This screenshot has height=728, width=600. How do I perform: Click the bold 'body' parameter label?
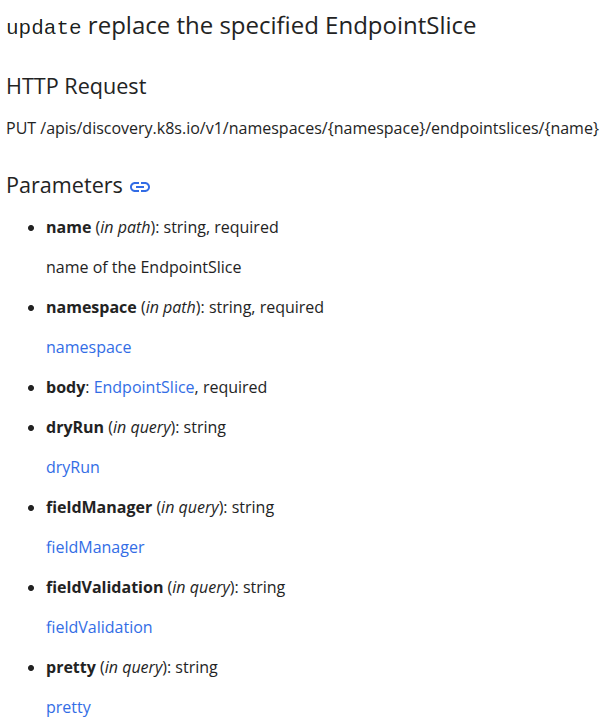[65, 387]
